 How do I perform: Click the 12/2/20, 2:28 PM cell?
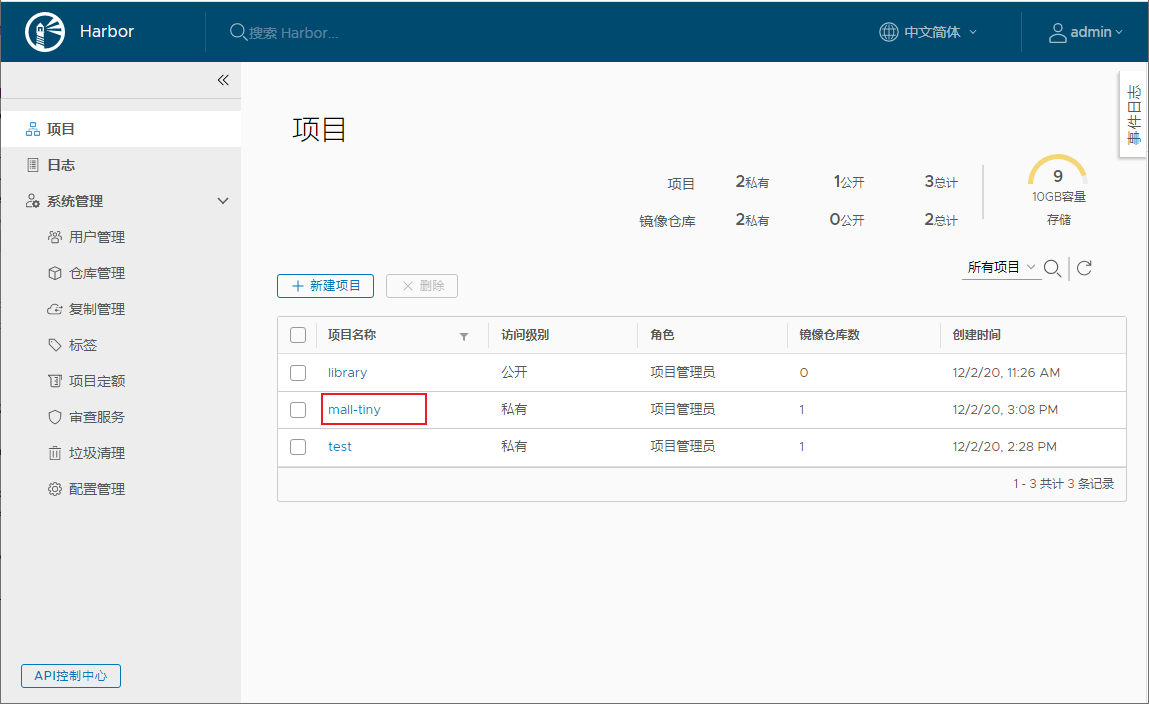[1005, 446]
